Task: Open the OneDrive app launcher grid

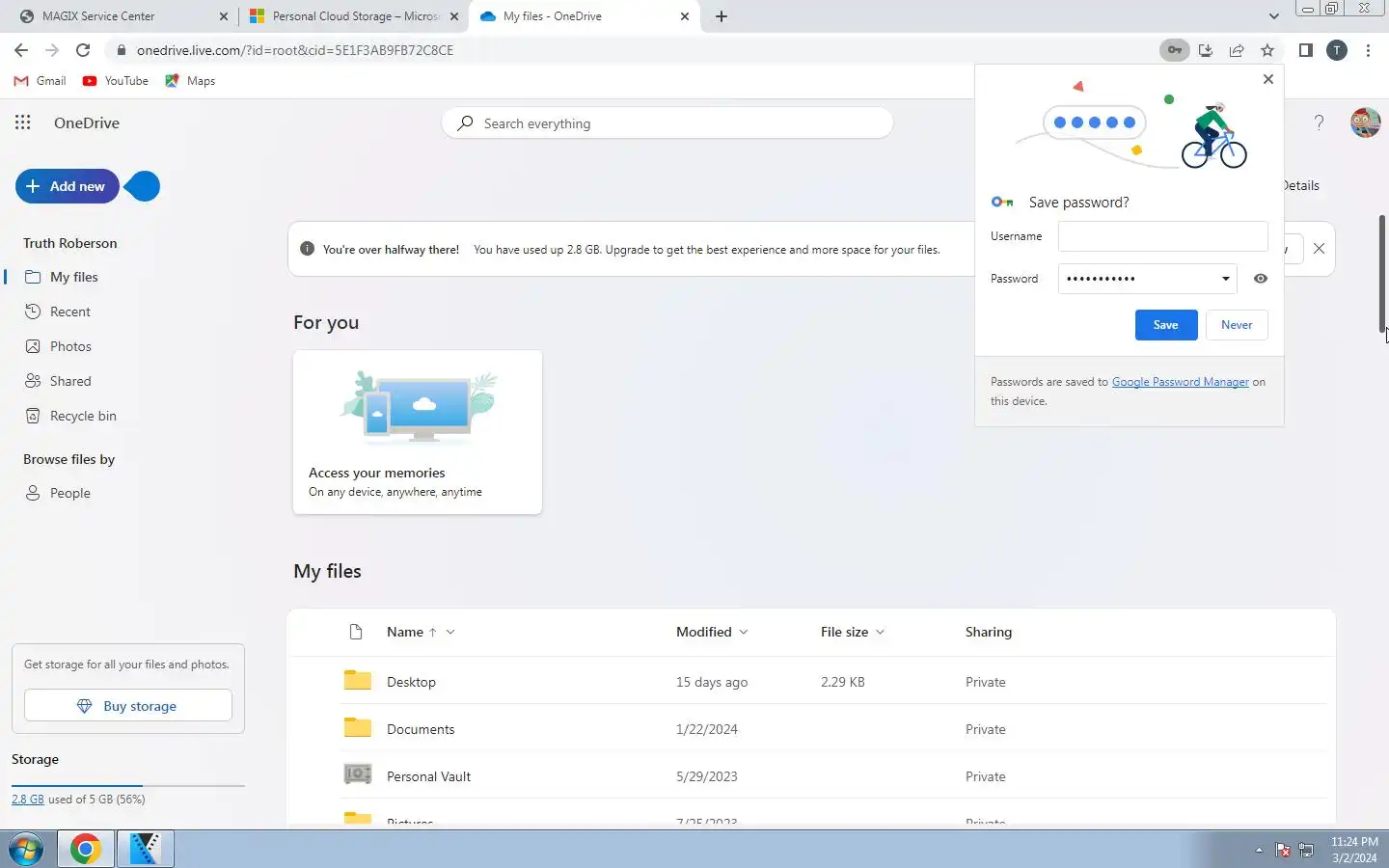Action: [23, 122]
